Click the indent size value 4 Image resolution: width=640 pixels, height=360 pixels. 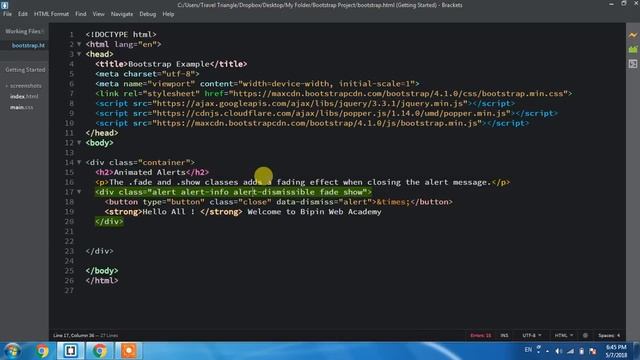tap(618, 336)
